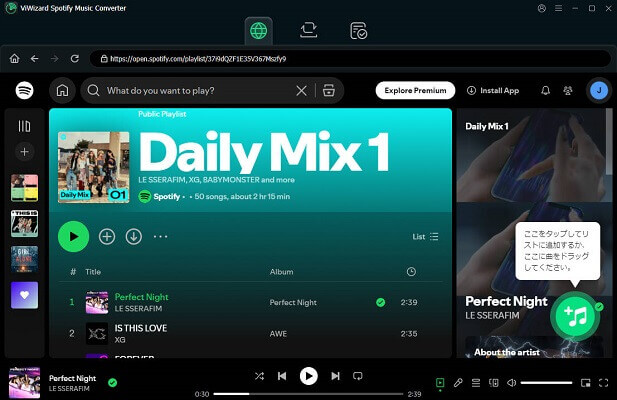
Task: Click the XG artist link in row 2
Action: click(x=120, y=340)
